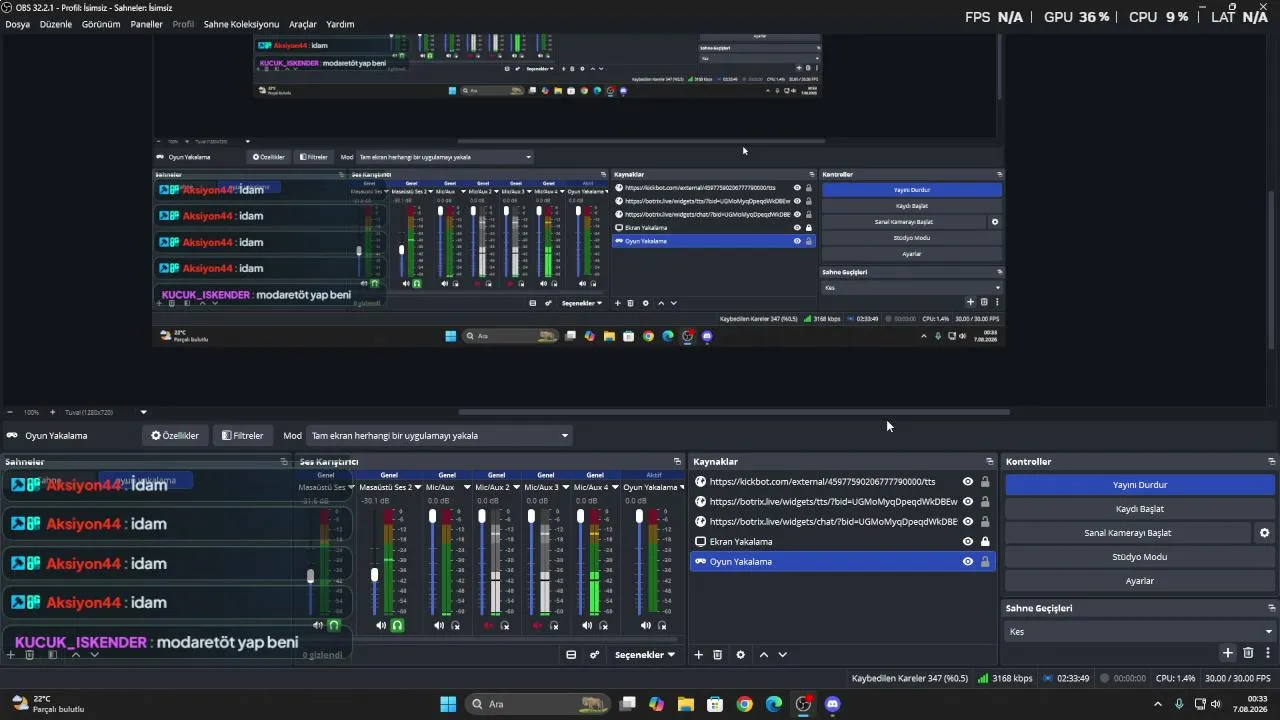
Task: Add a scene transition with plus icon
Action: tap(1228, 653)
